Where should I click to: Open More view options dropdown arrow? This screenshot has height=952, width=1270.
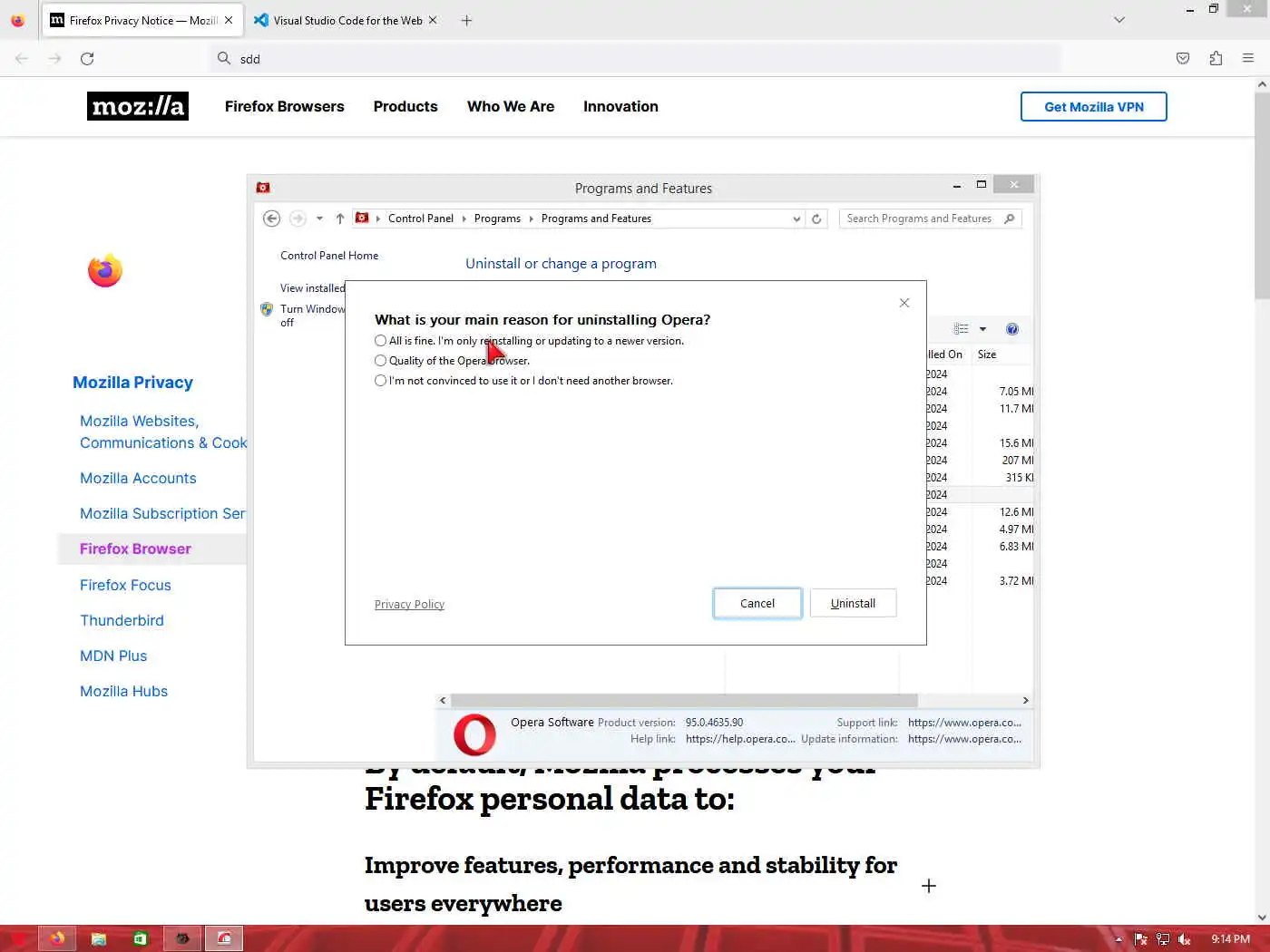click(982, 329)
